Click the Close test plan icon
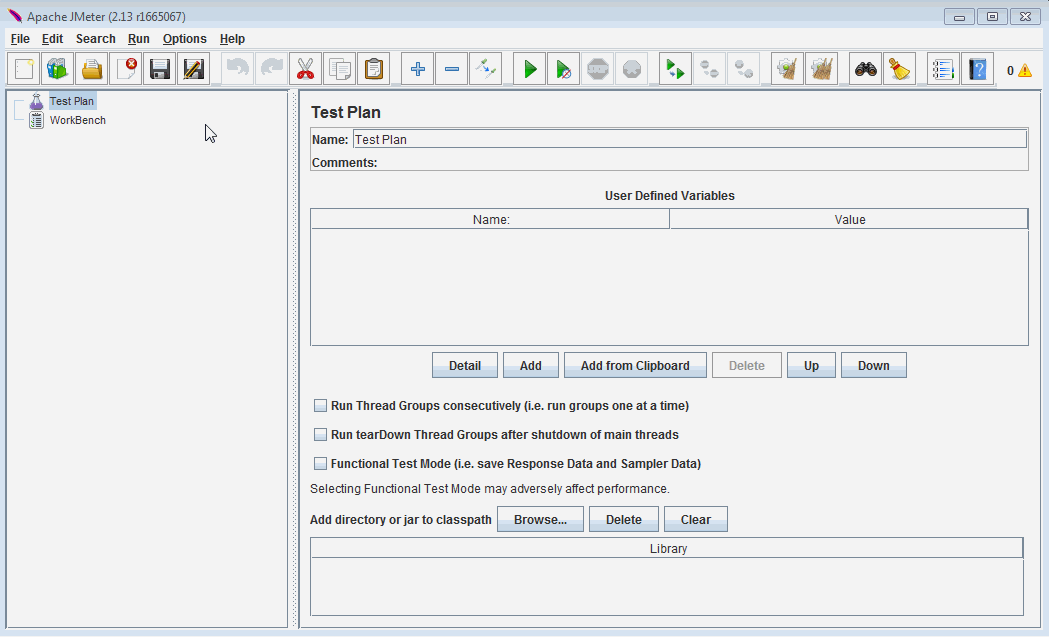 tap(126, 69)
